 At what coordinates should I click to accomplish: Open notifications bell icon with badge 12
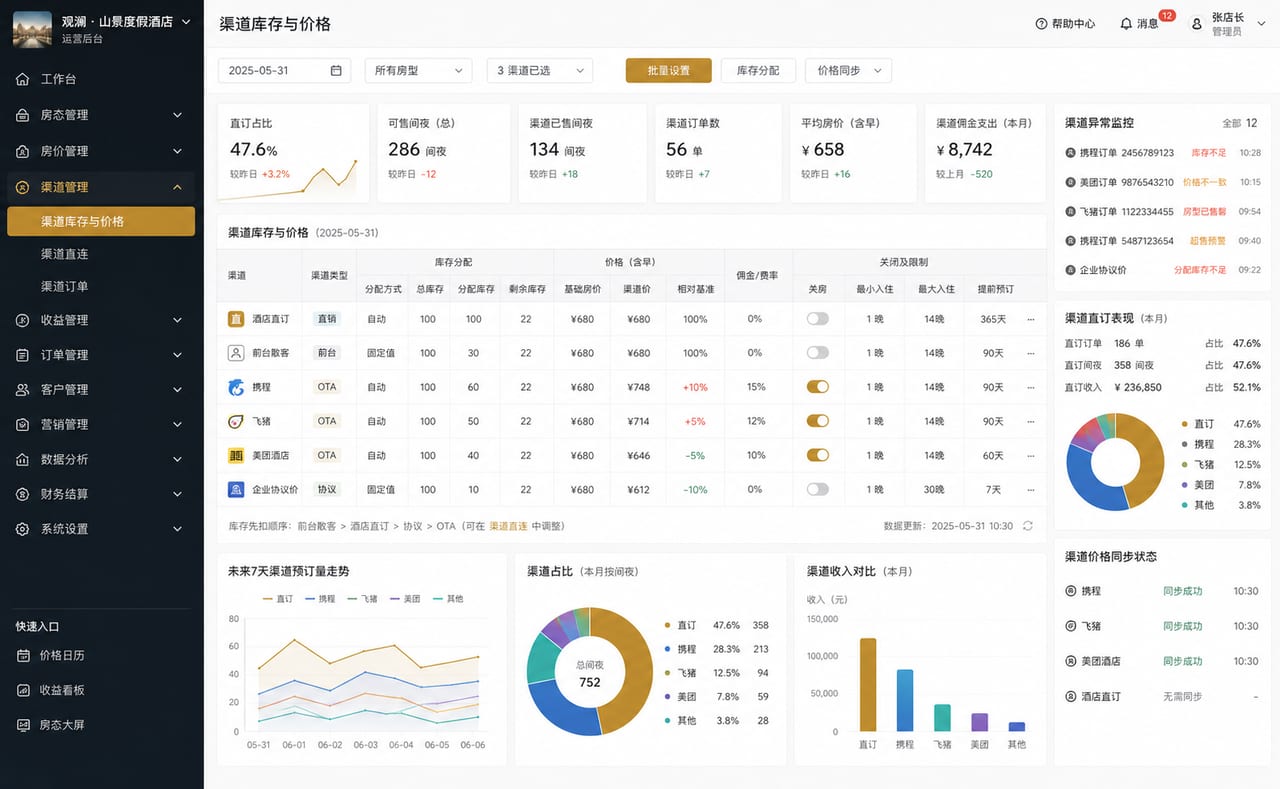tap(1126, 23)
